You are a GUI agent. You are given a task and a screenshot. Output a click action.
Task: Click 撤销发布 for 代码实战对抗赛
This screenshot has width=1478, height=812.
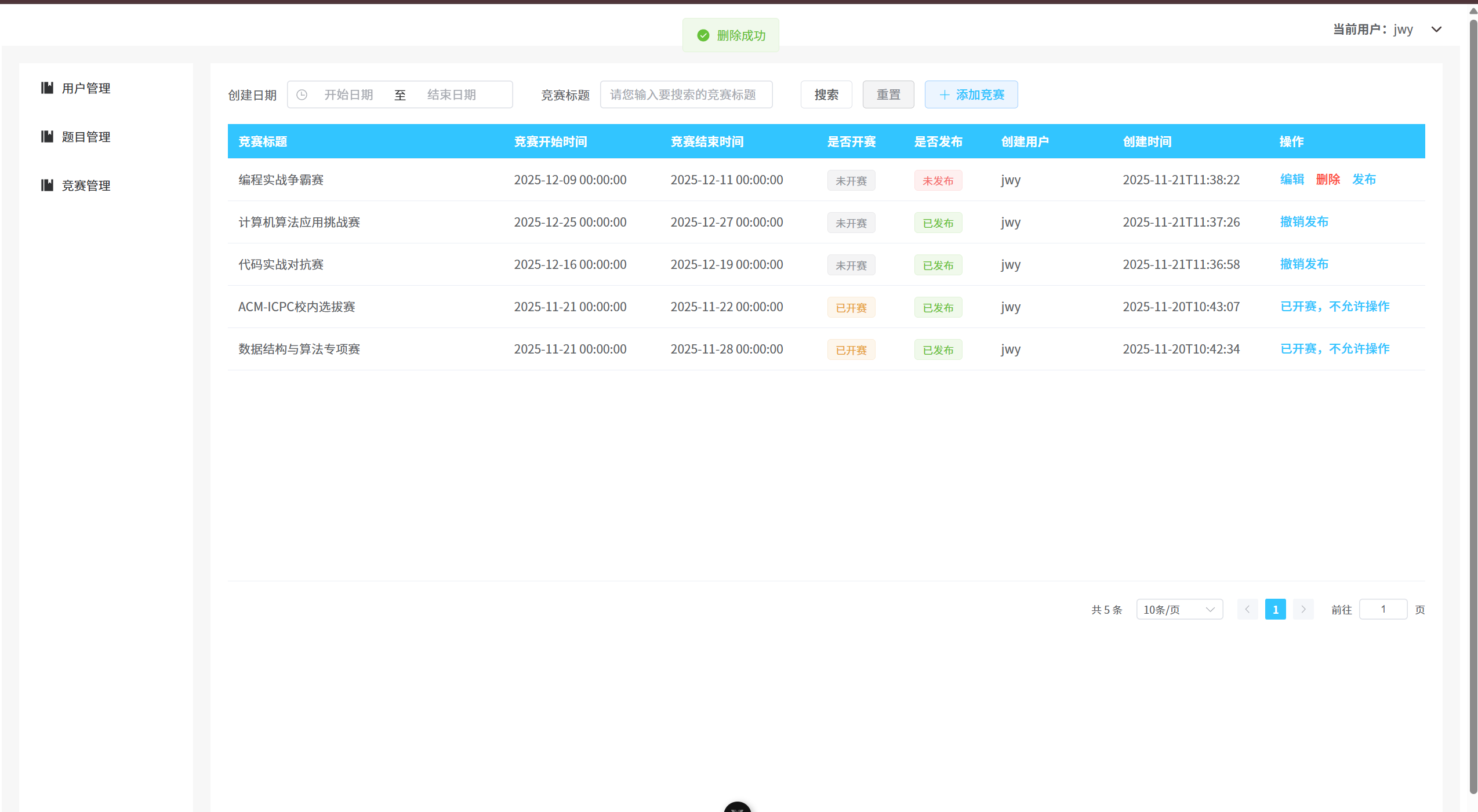coord(1304,264)
